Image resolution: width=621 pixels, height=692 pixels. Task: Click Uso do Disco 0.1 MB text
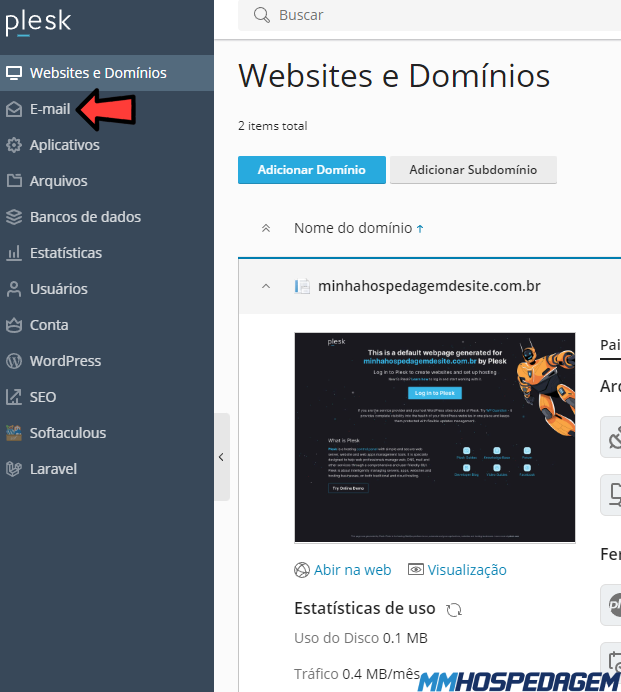point(361,638)
